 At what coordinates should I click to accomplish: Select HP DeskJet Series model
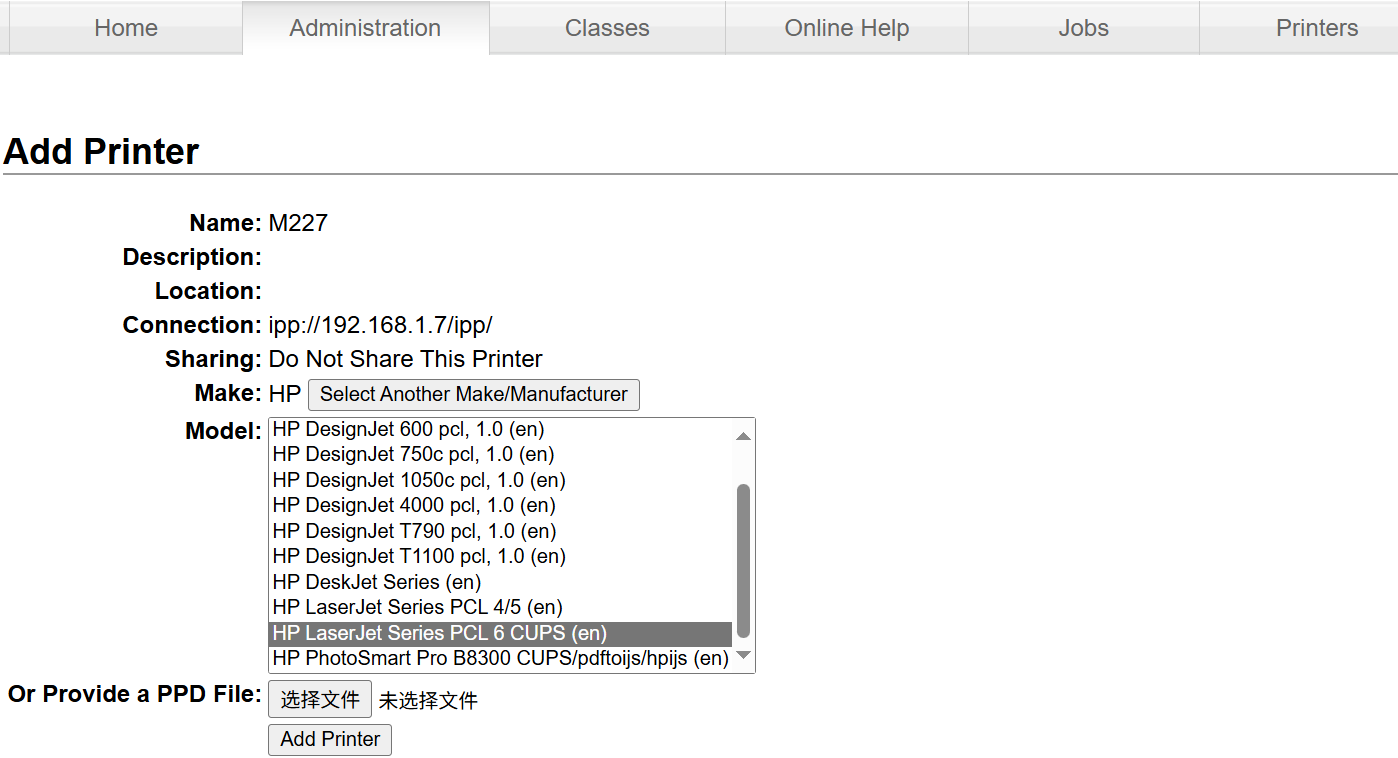pyautogui.click(x=501, y=582)
